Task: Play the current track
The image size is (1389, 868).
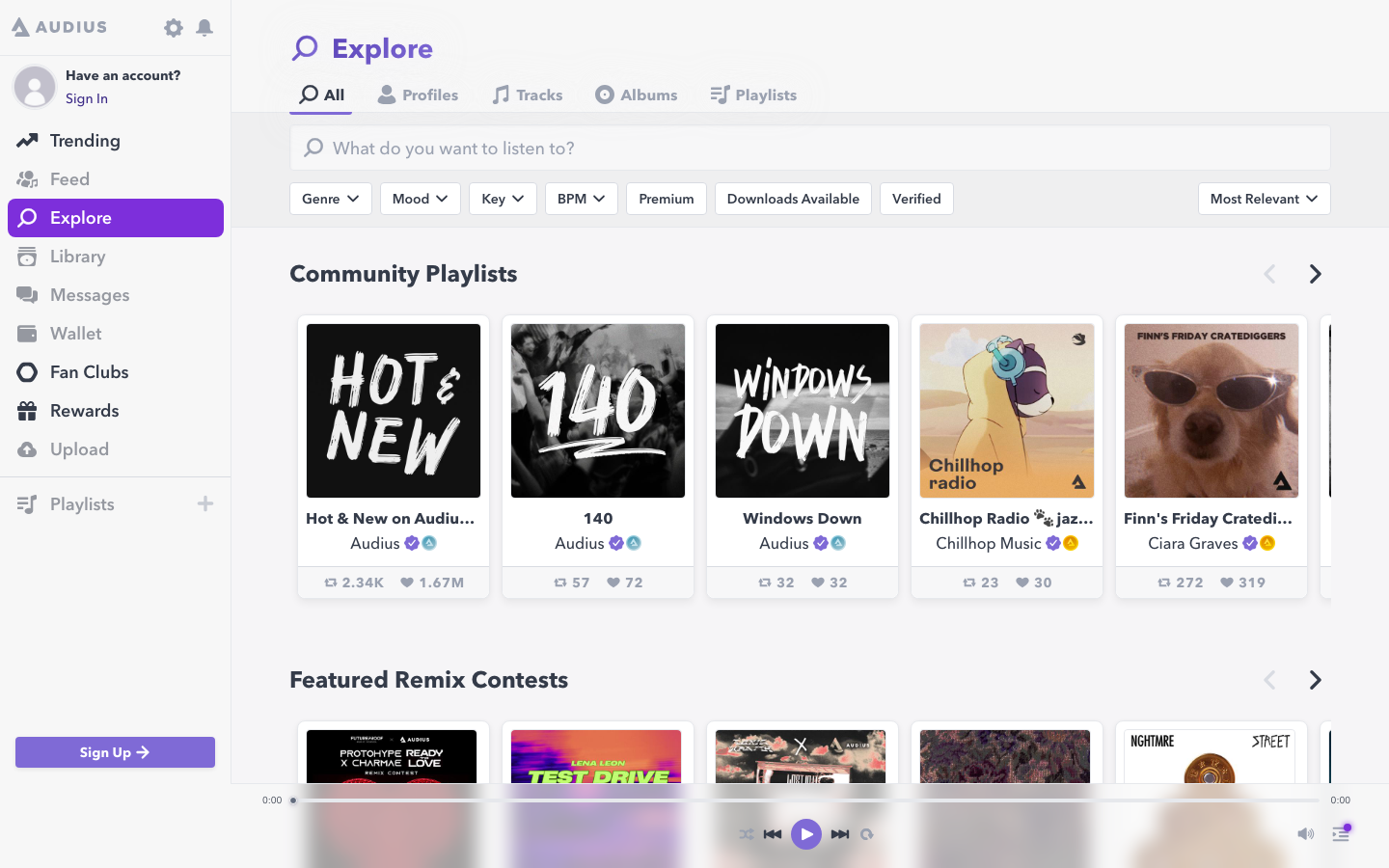Action: pos(806,834)
